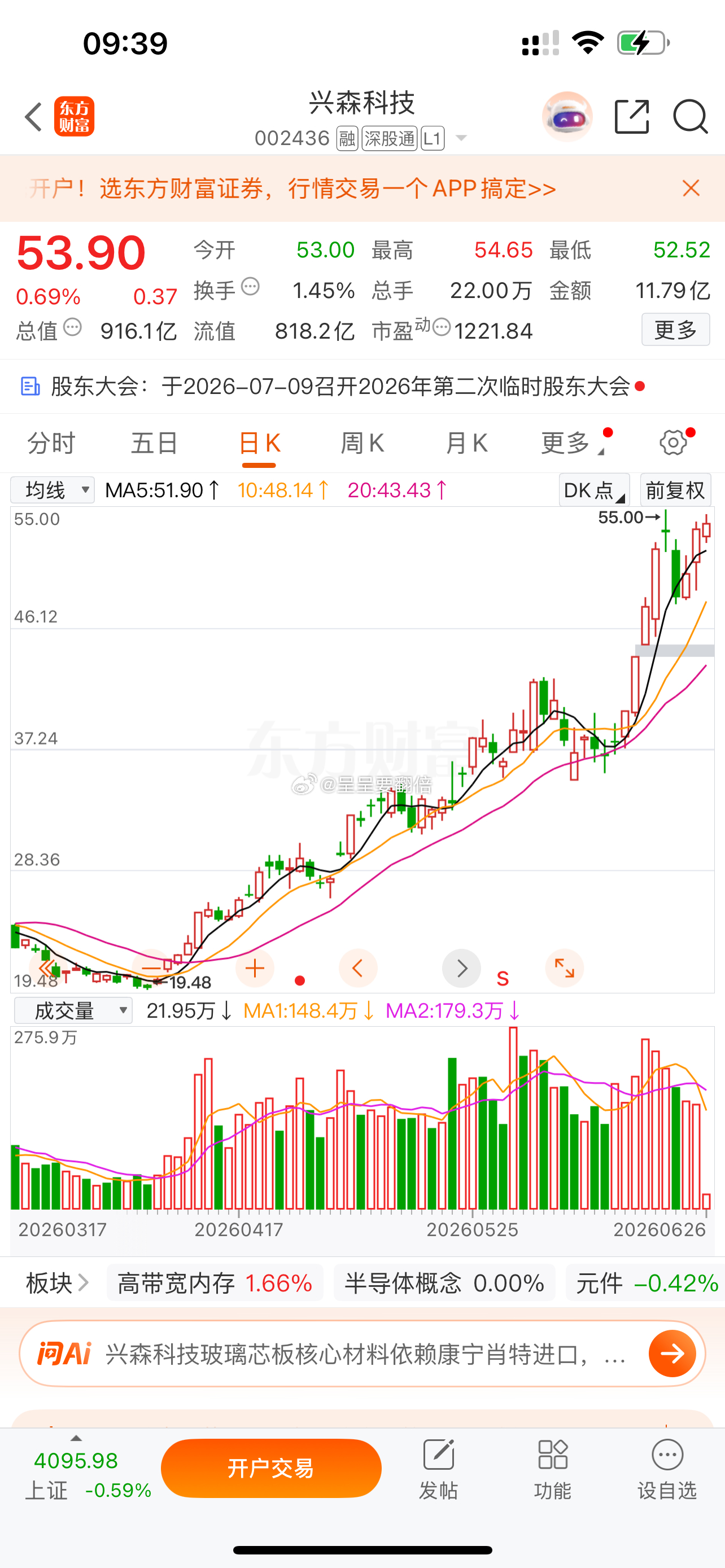Tap 更多 button in quote details

[x=676, y=329]
